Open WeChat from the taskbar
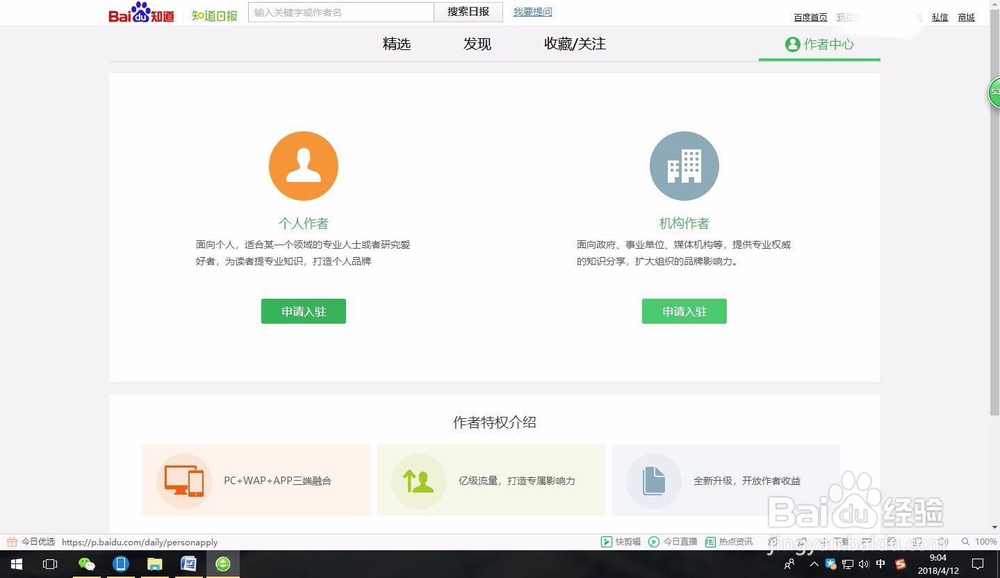The height and width of the screenshot is (578, 1000). [x=86, y=563]
